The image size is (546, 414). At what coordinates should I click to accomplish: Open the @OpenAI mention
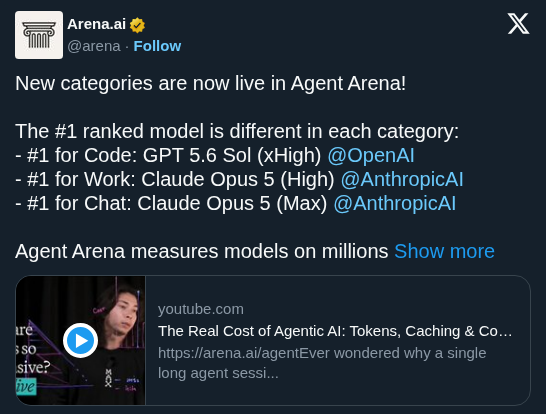pos(371,155)
